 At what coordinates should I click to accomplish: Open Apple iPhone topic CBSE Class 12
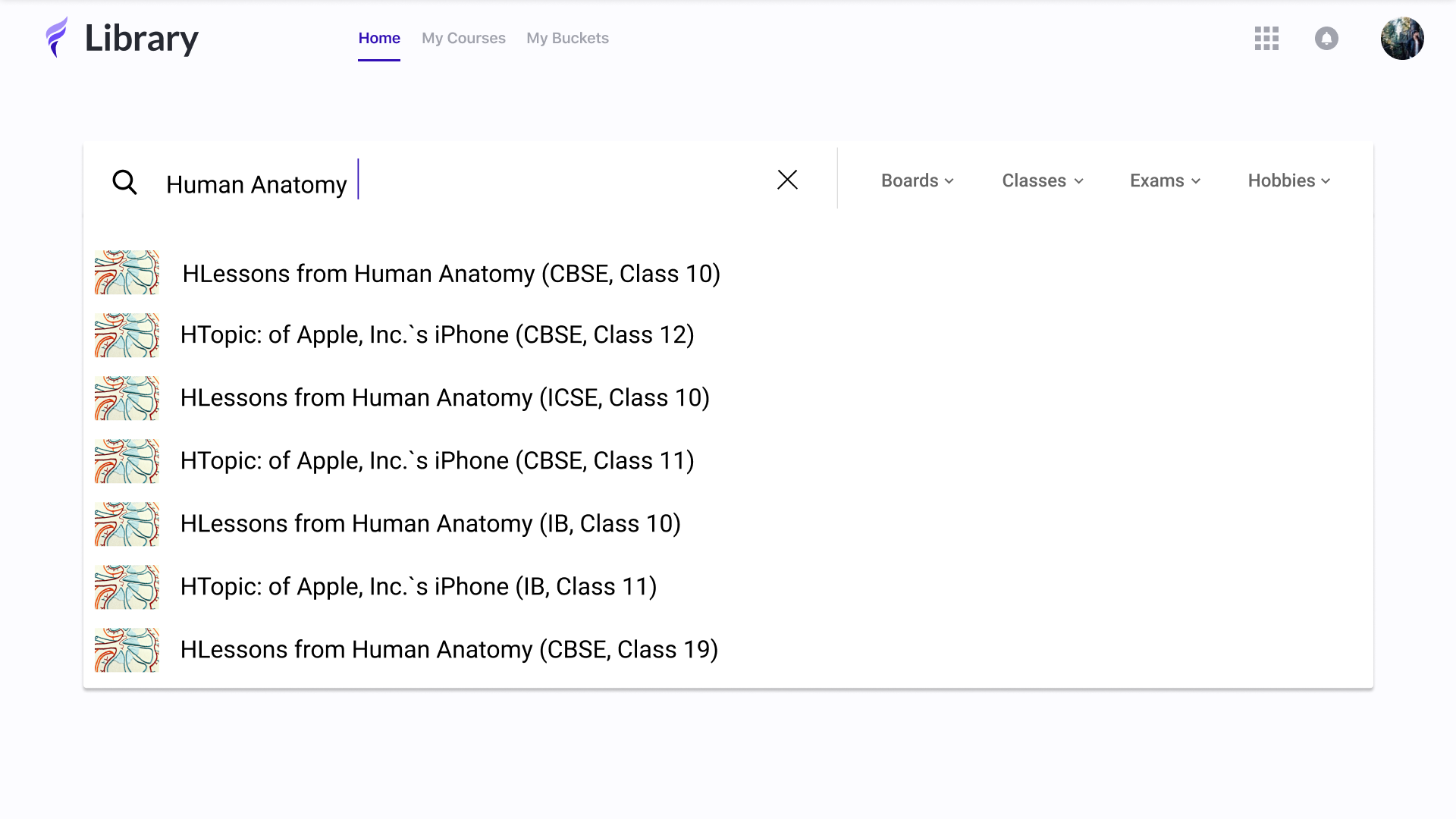[437, 335]
